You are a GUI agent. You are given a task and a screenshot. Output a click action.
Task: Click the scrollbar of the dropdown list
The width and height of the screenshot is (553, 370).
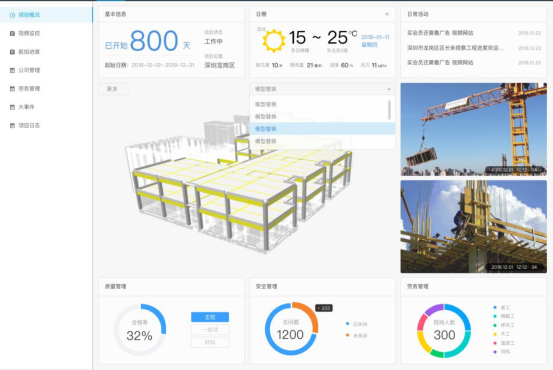389,110
